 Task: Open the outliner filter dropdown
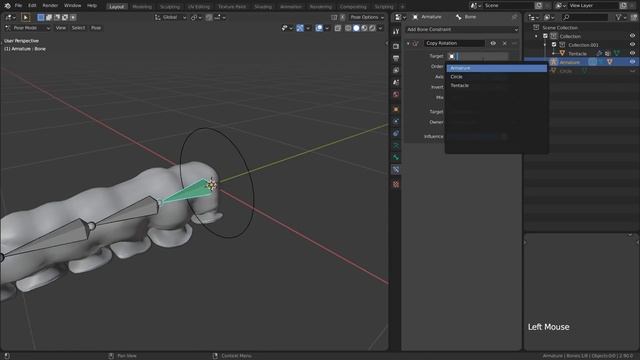point(621,17)
